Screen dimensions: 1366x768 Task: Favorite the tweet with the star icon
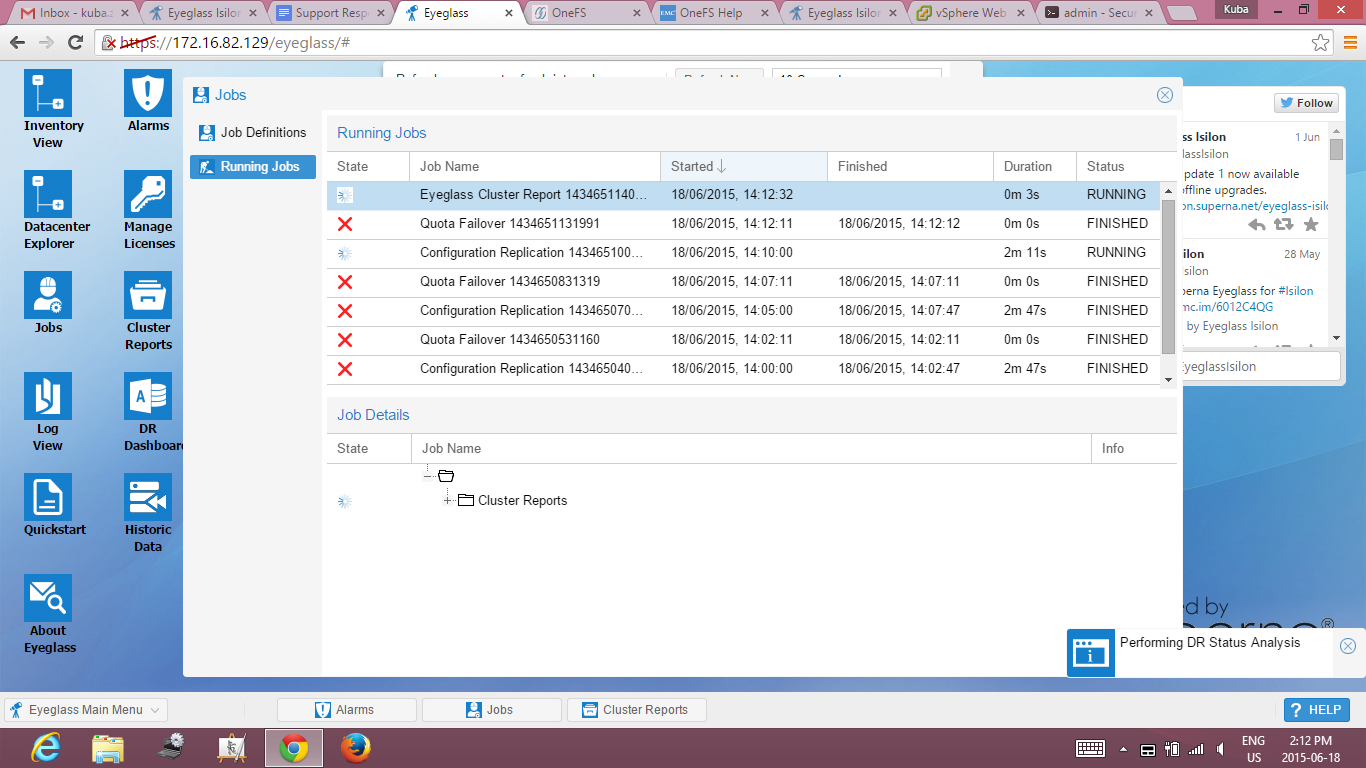point(1311,225)
